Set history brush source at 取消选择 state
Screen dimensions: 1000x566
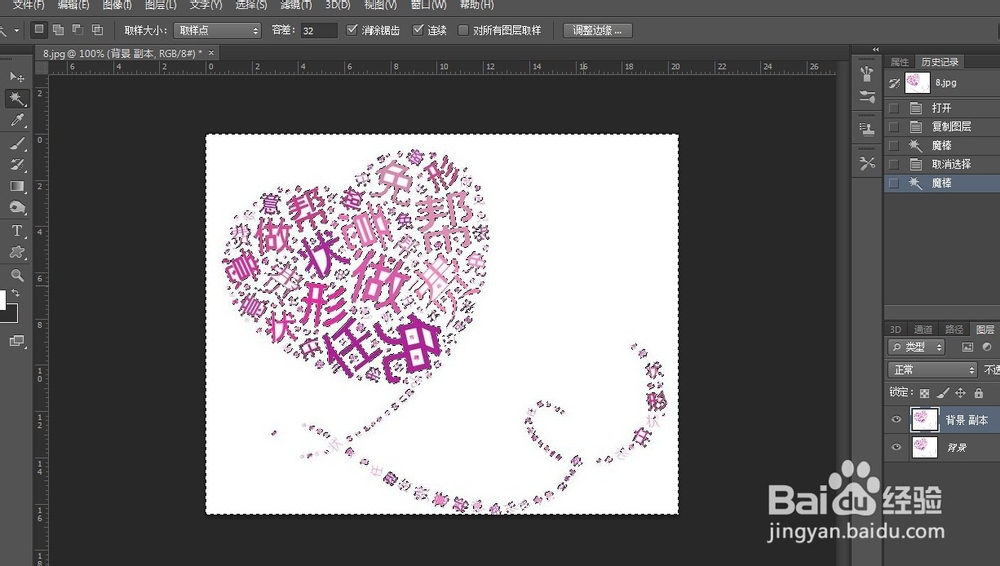[893, 164]
